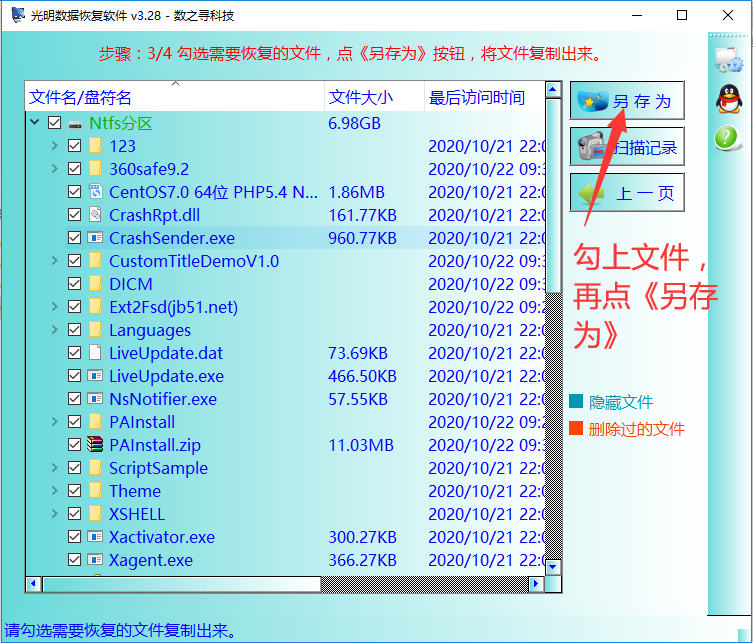753x643 pixels.
Task: Select the PAInstall.zip archive icon
Action: (95, 444)
